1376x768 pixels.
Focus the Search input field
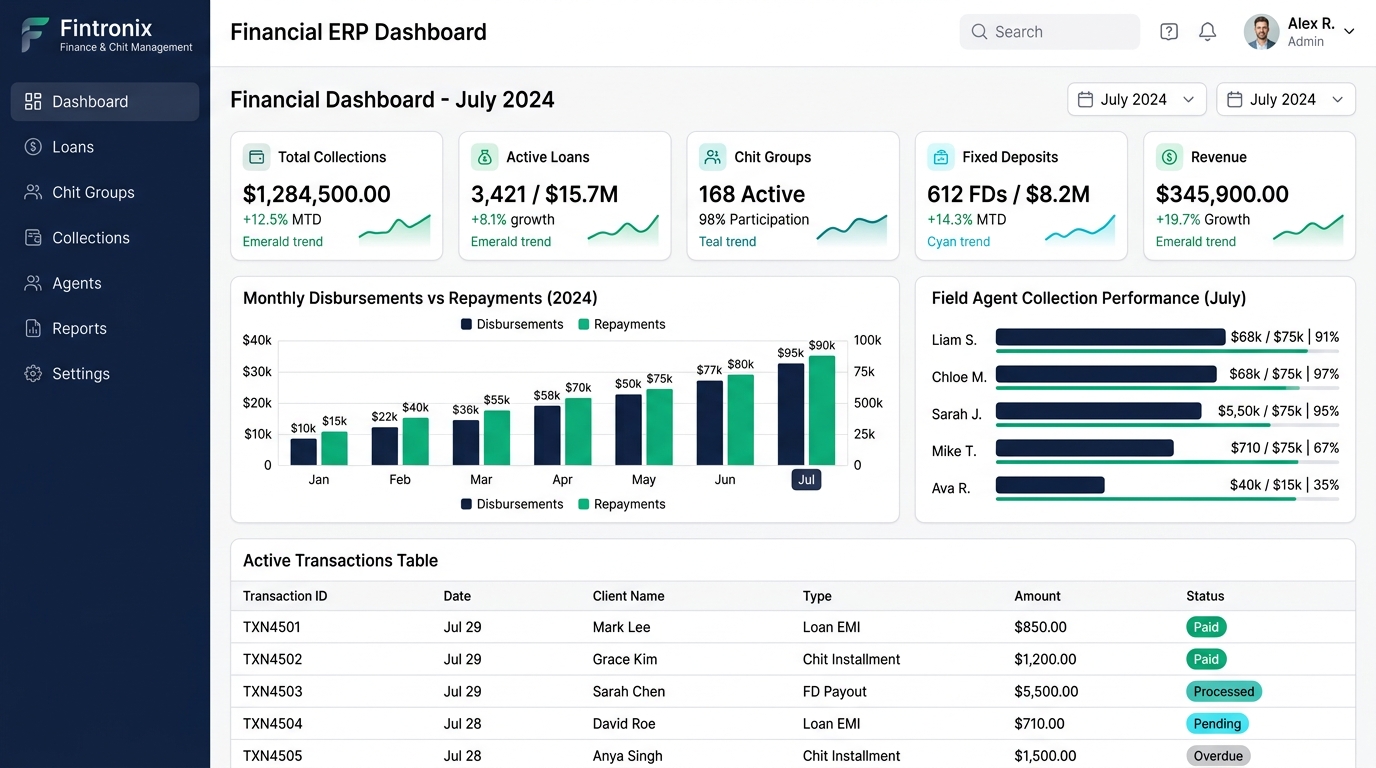(1050, 32)
